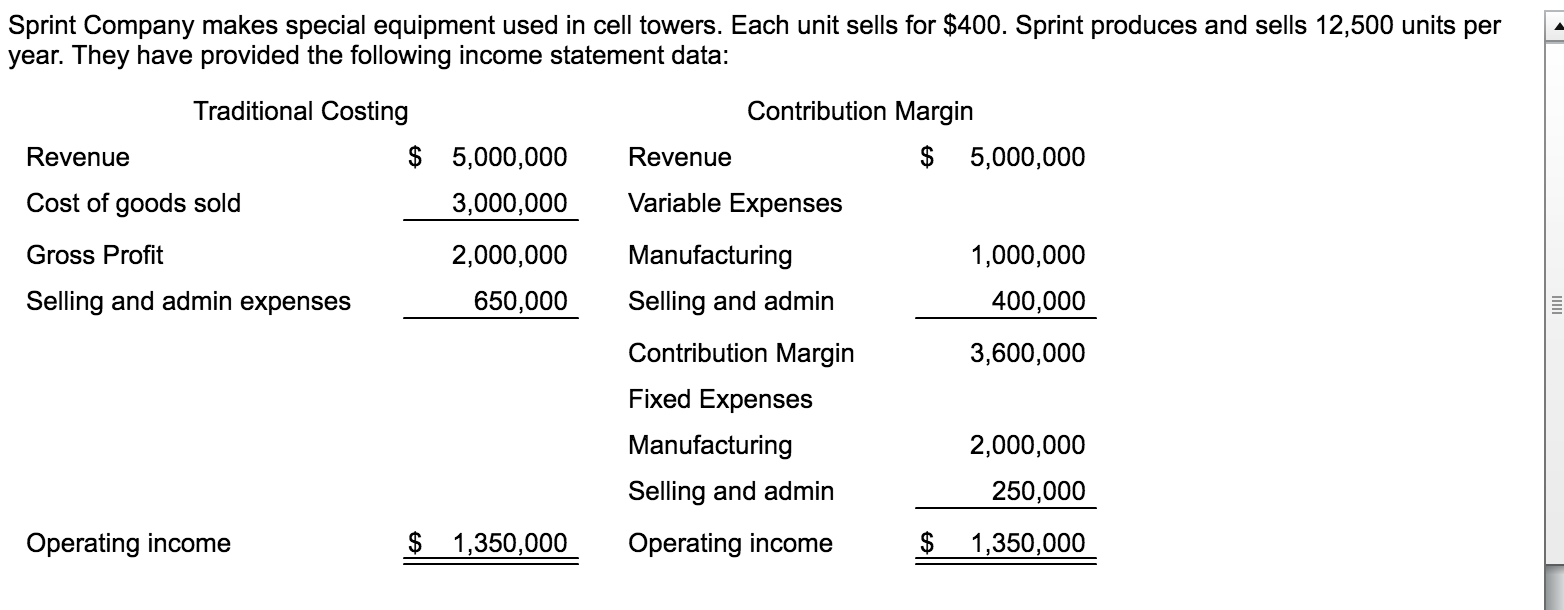1564x610 pixels.
Task: Click the 400,000 variable selling and admin value
Action: 1041,301
